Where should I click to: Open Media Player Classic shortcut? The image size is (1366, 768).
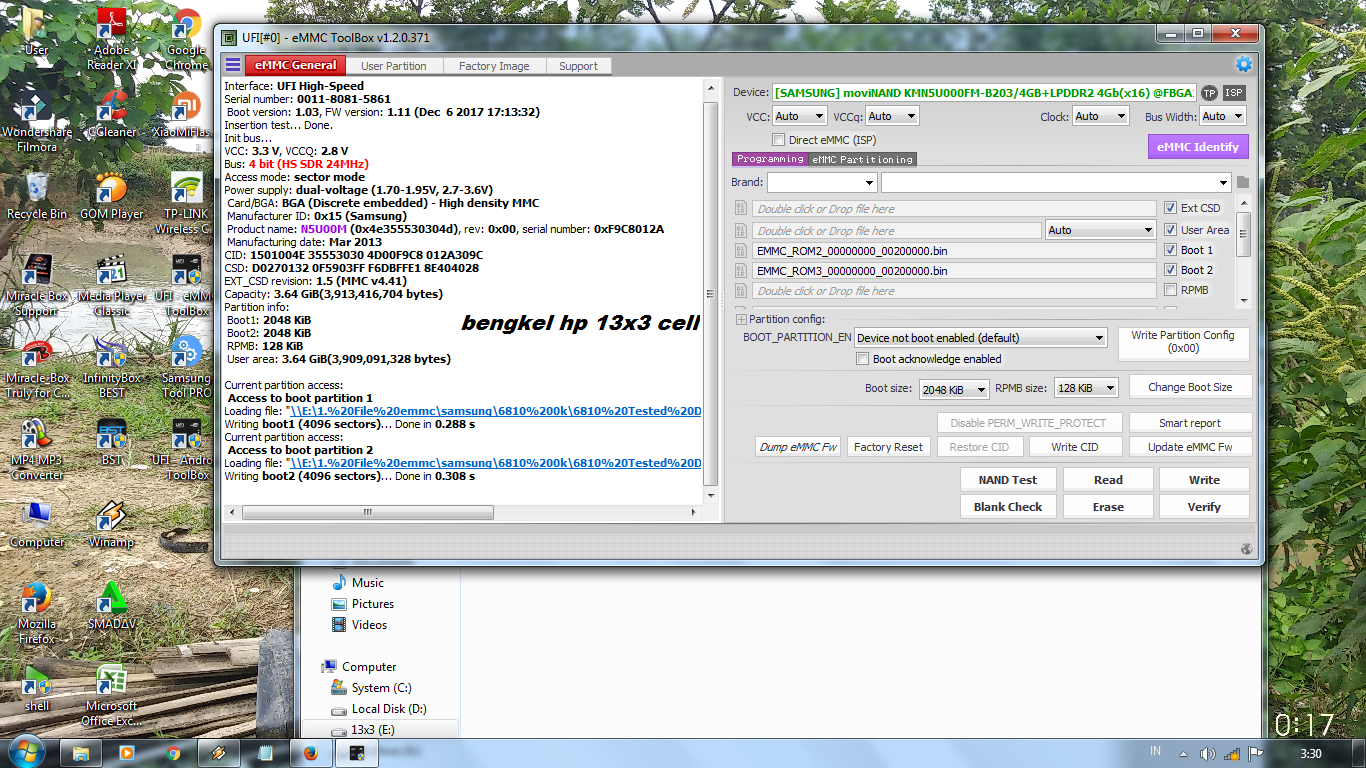(x=112, y=286)
